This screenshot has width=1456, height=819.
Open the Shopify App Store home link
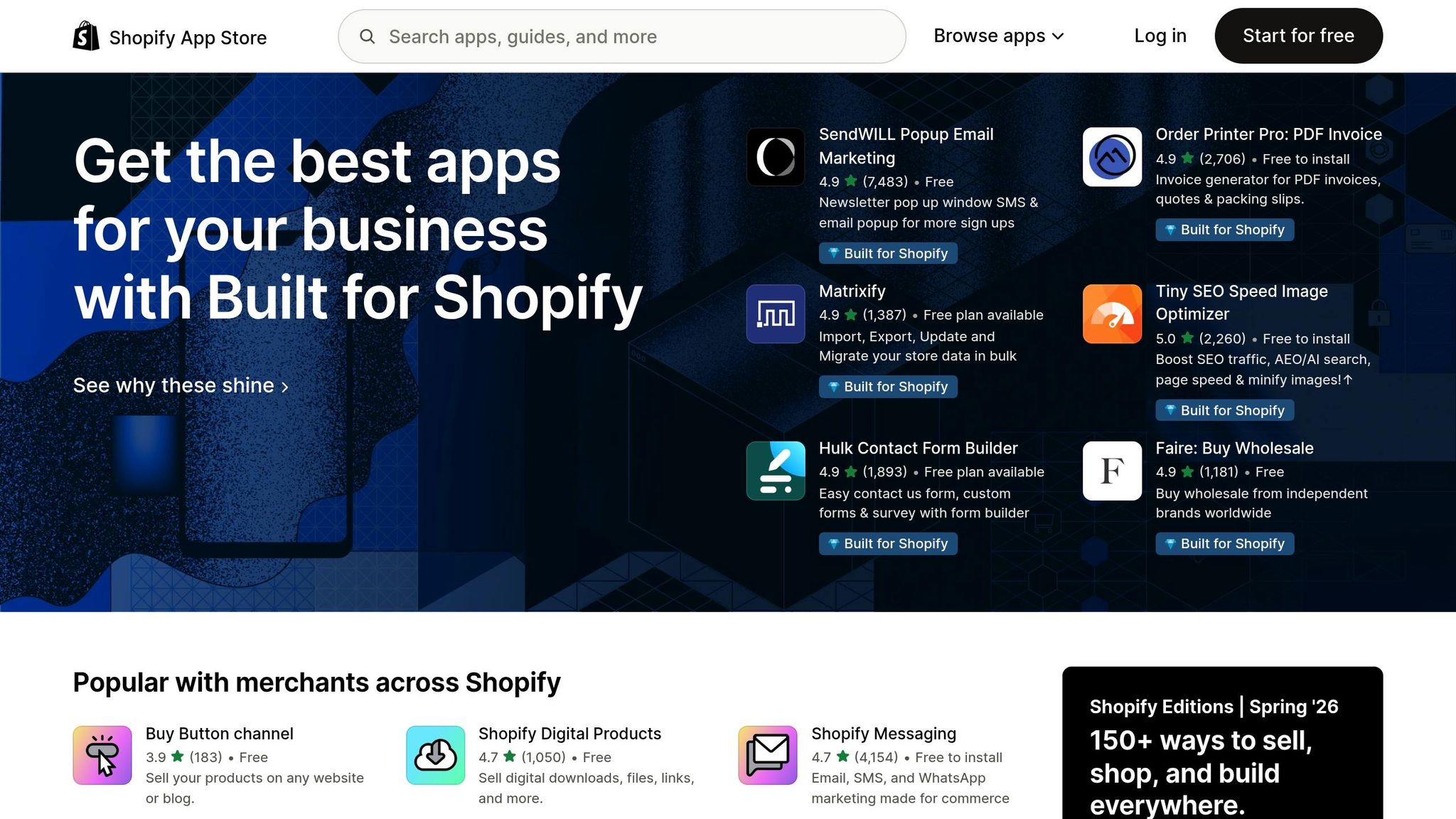[x=170, y=36]
